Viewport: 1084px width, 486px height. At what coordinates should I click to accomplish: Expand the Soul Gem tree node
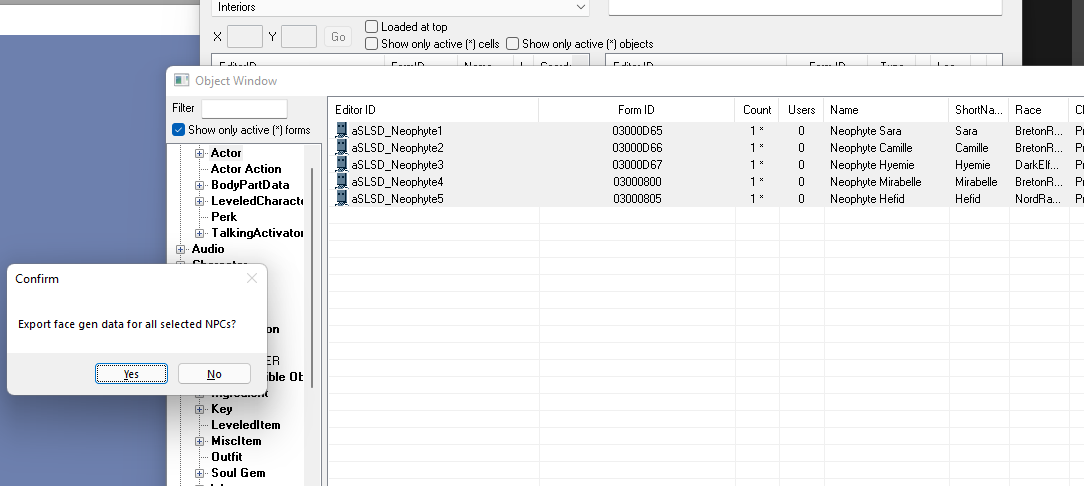199,474
